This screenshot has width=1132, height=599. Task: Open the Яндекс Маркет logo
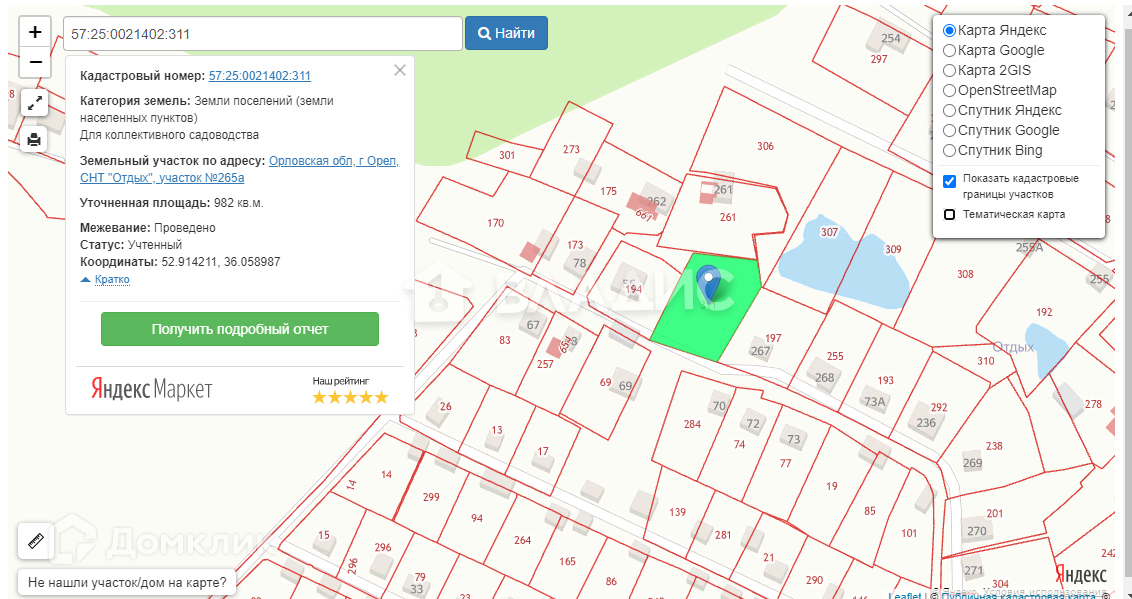pyautogui.click(x=152, y=390)
